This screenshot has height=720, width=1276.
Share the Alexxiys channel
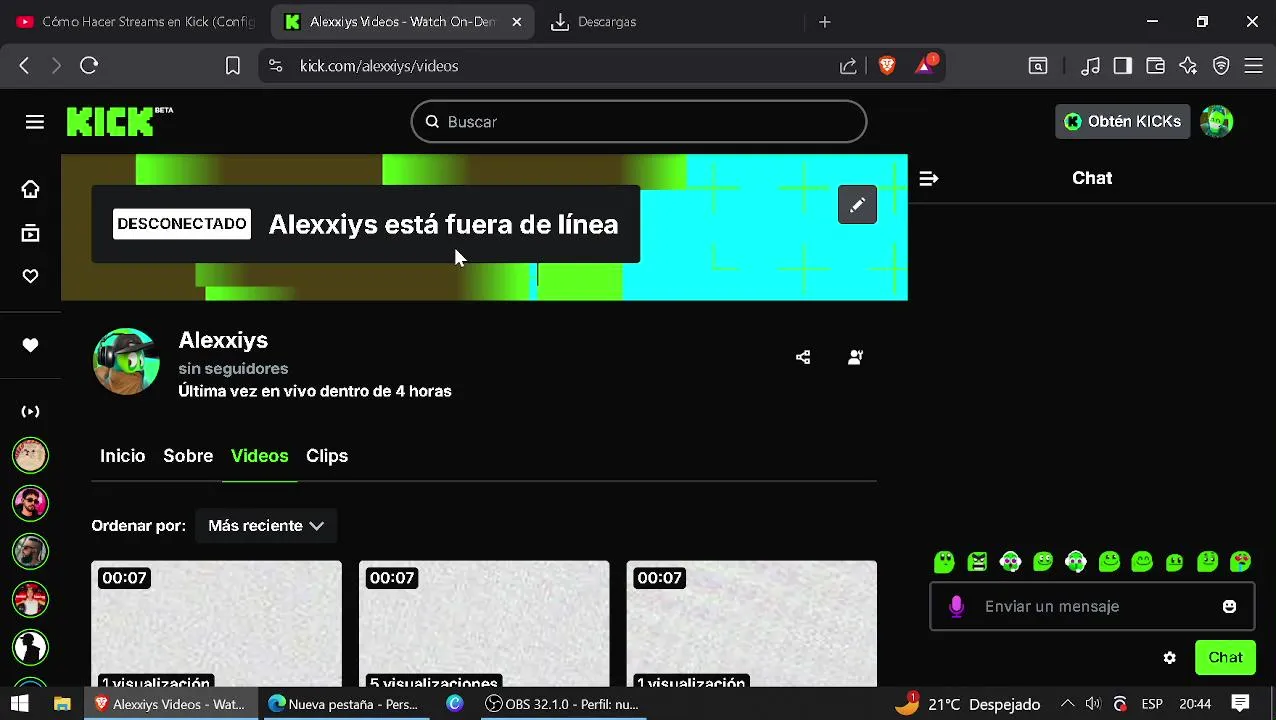coord(803,357)
